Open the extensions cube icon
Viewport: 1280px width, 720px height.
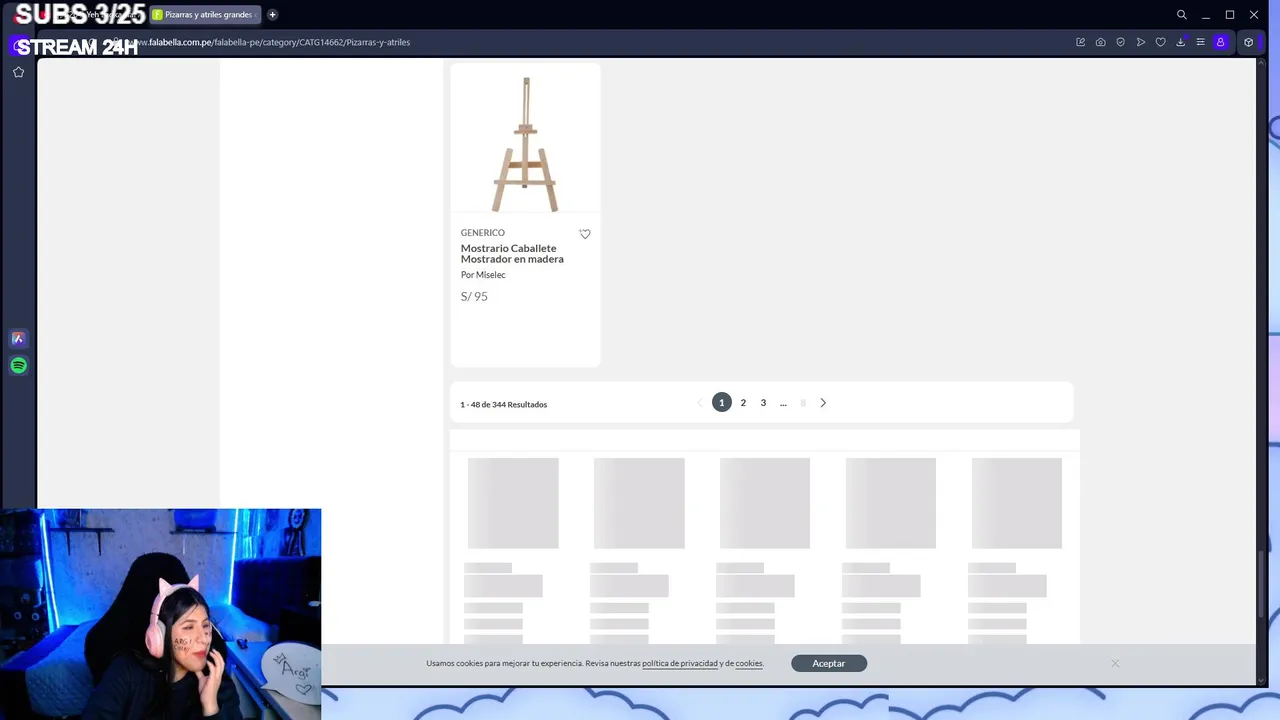[x=1248, y=42]
